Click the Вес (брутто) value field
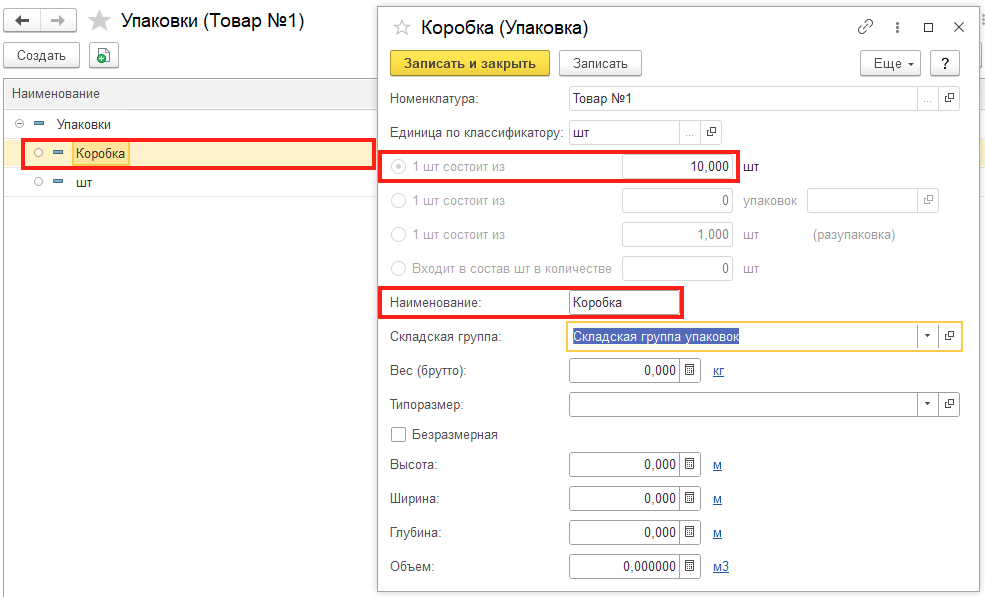Viewport: 985px width, 597px height. [x=624, y=370]
